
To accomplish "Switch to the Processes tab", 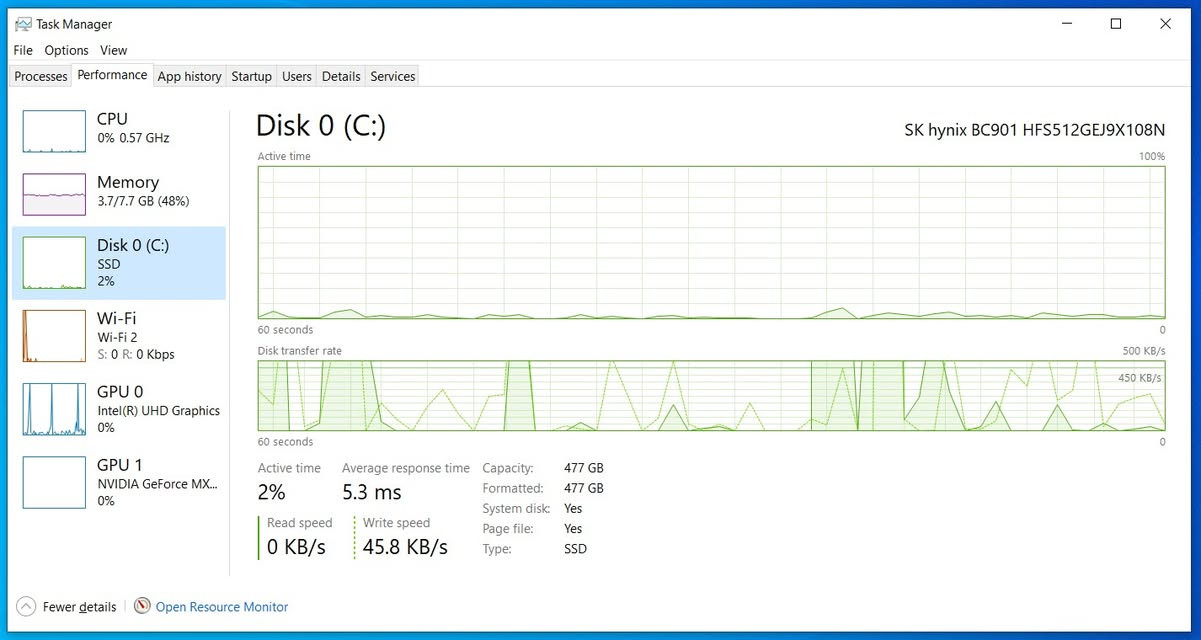I will 41,76.
